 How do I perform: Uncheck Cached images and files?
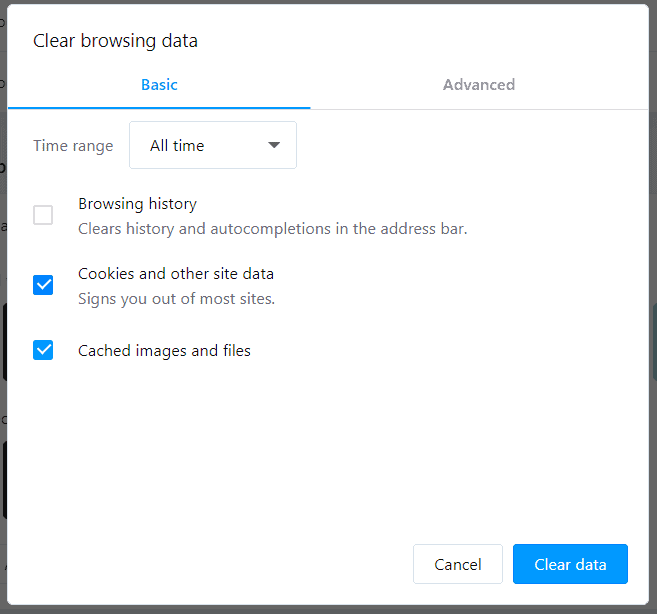(43, 350)
